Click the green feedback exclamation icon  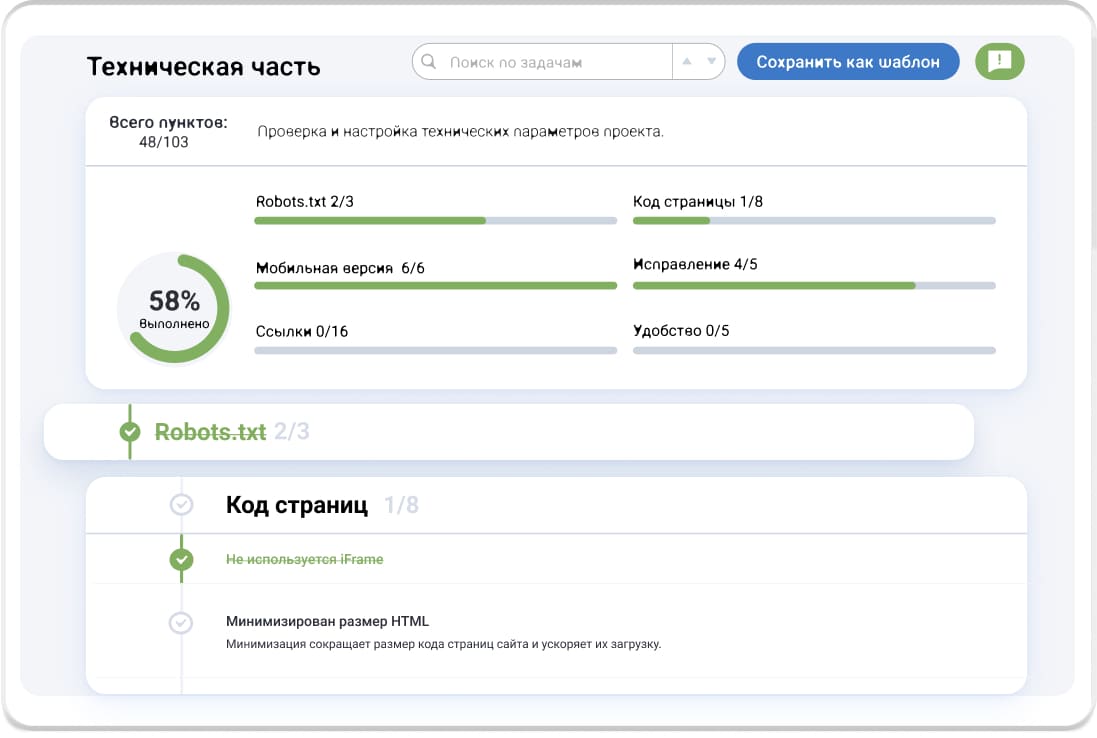coord(999,62)
